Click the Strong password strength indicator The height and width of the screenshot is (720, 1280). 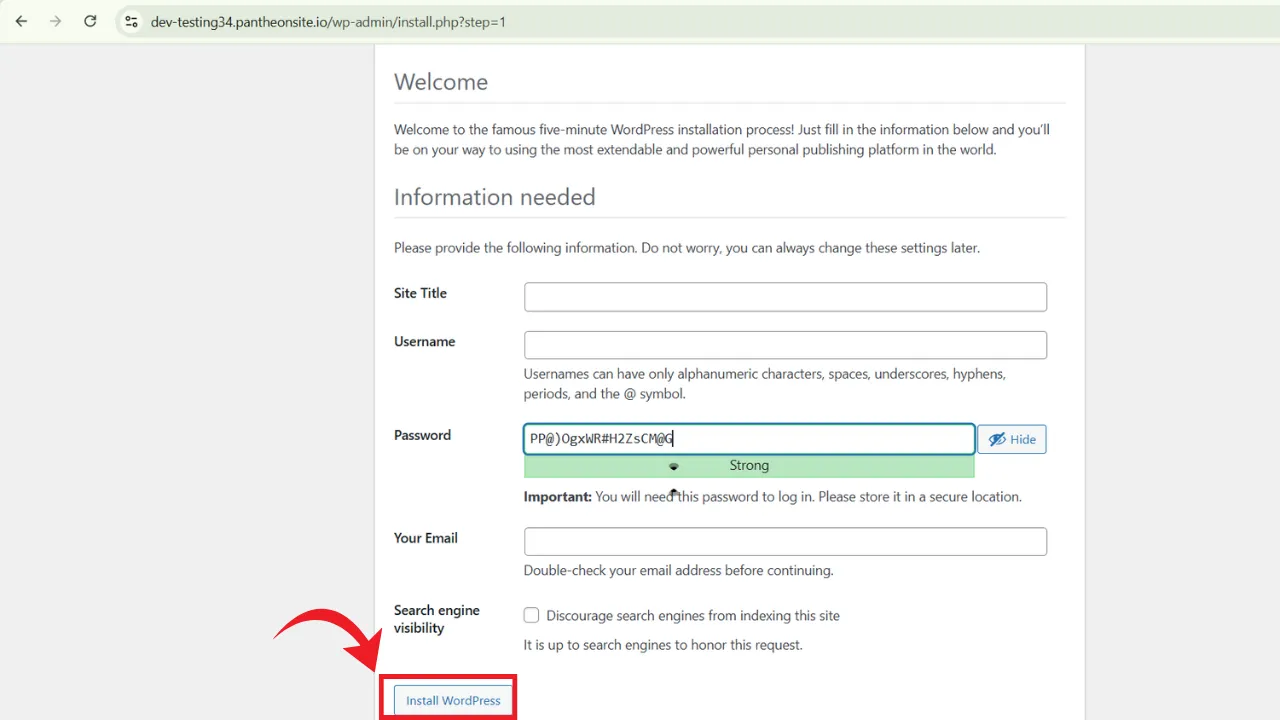coord(749,466)
